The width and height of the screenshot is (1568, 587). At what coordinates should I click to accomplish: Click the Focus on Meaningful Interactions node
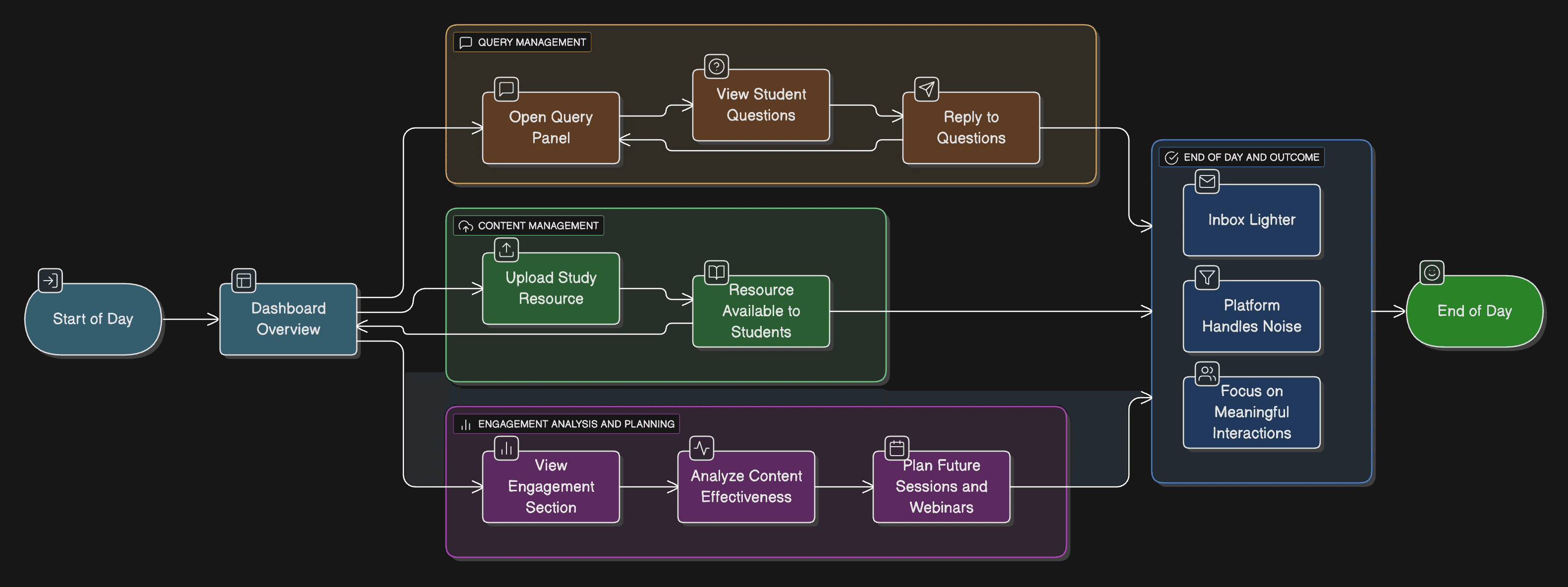click(1251, 412)
